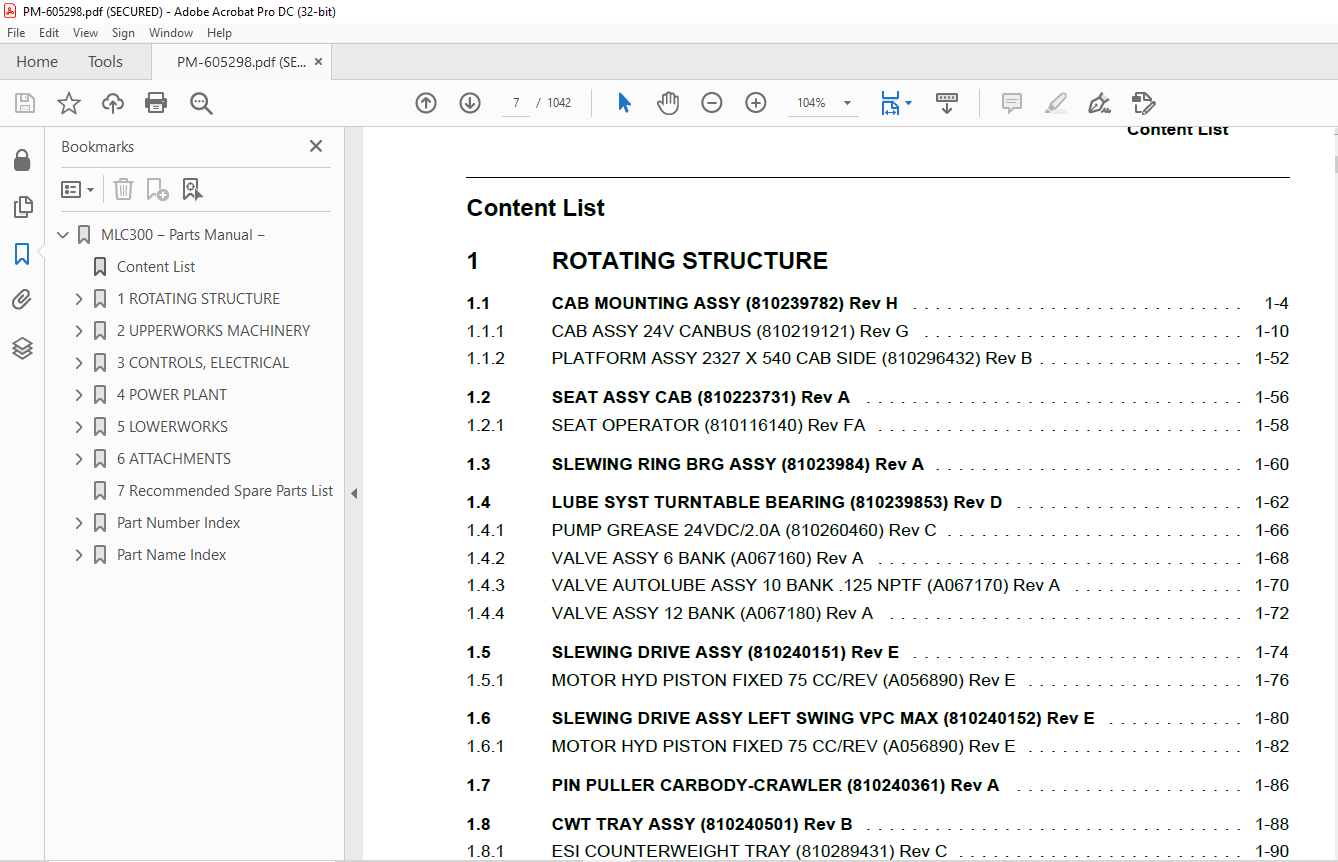The image size is (1338, 862).
Task: Open the Find text magnifier icon
Action: [201, 103]
